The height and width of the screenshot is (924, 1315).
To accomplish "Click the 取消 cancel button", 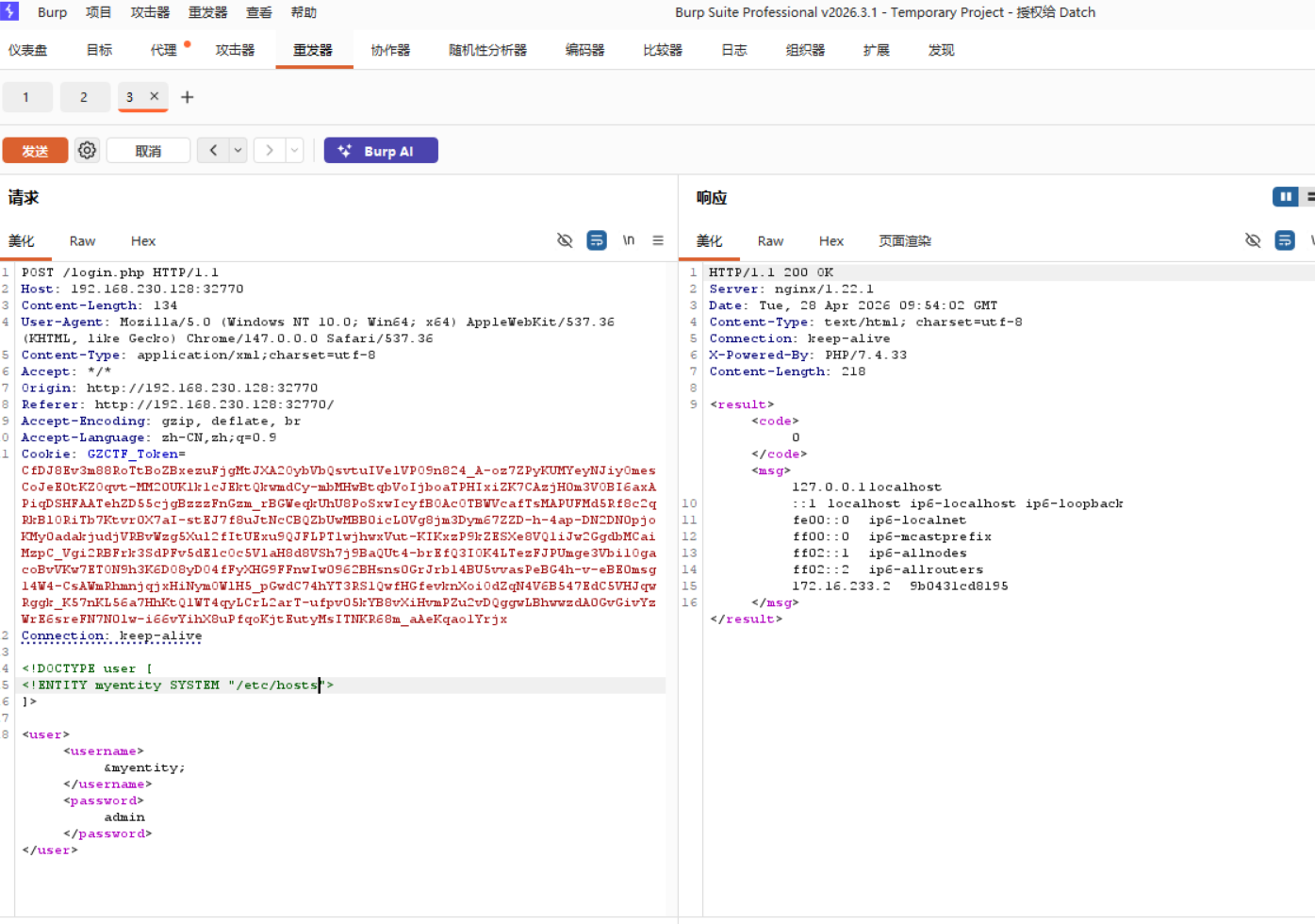I will (x=148, y=151).
